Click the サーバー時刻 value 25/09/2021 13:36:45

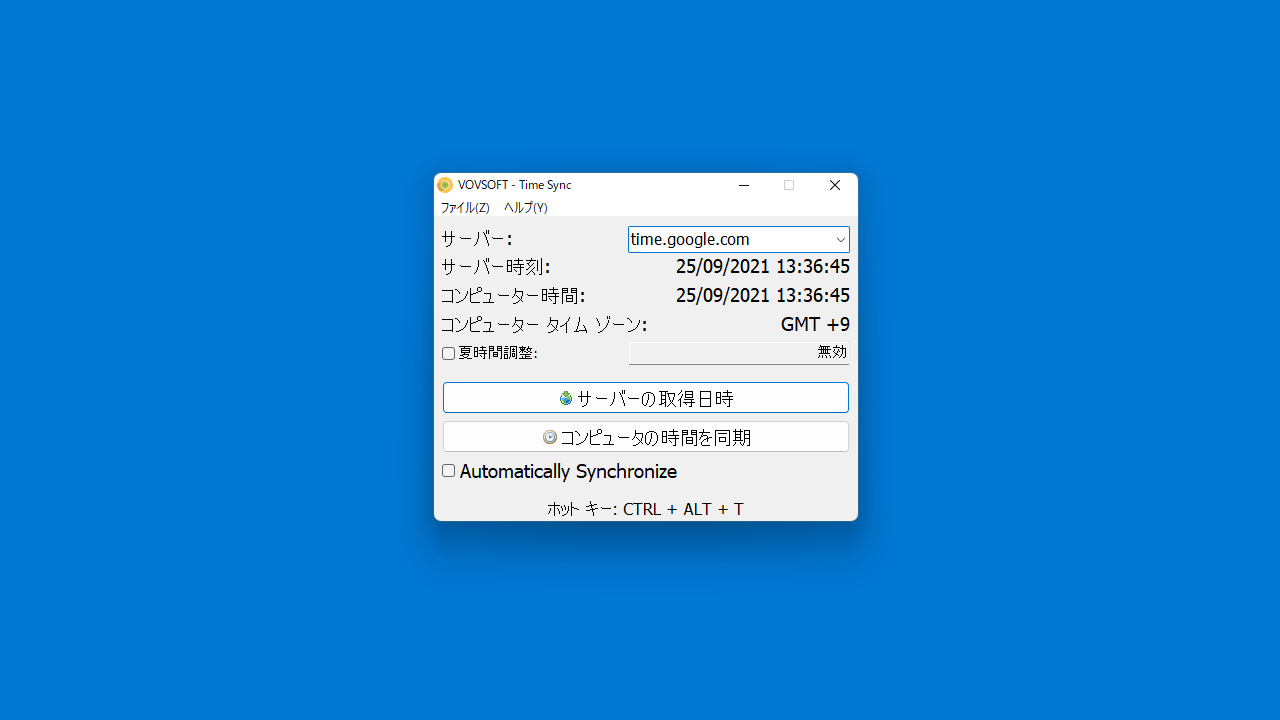pyautogui.click(x=763, y=267)
